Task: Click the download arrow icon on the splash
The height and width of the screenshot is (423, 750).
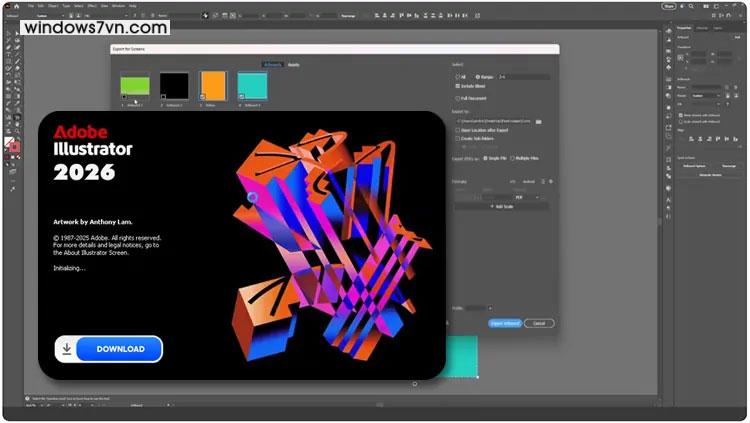Action: (67, 349)
